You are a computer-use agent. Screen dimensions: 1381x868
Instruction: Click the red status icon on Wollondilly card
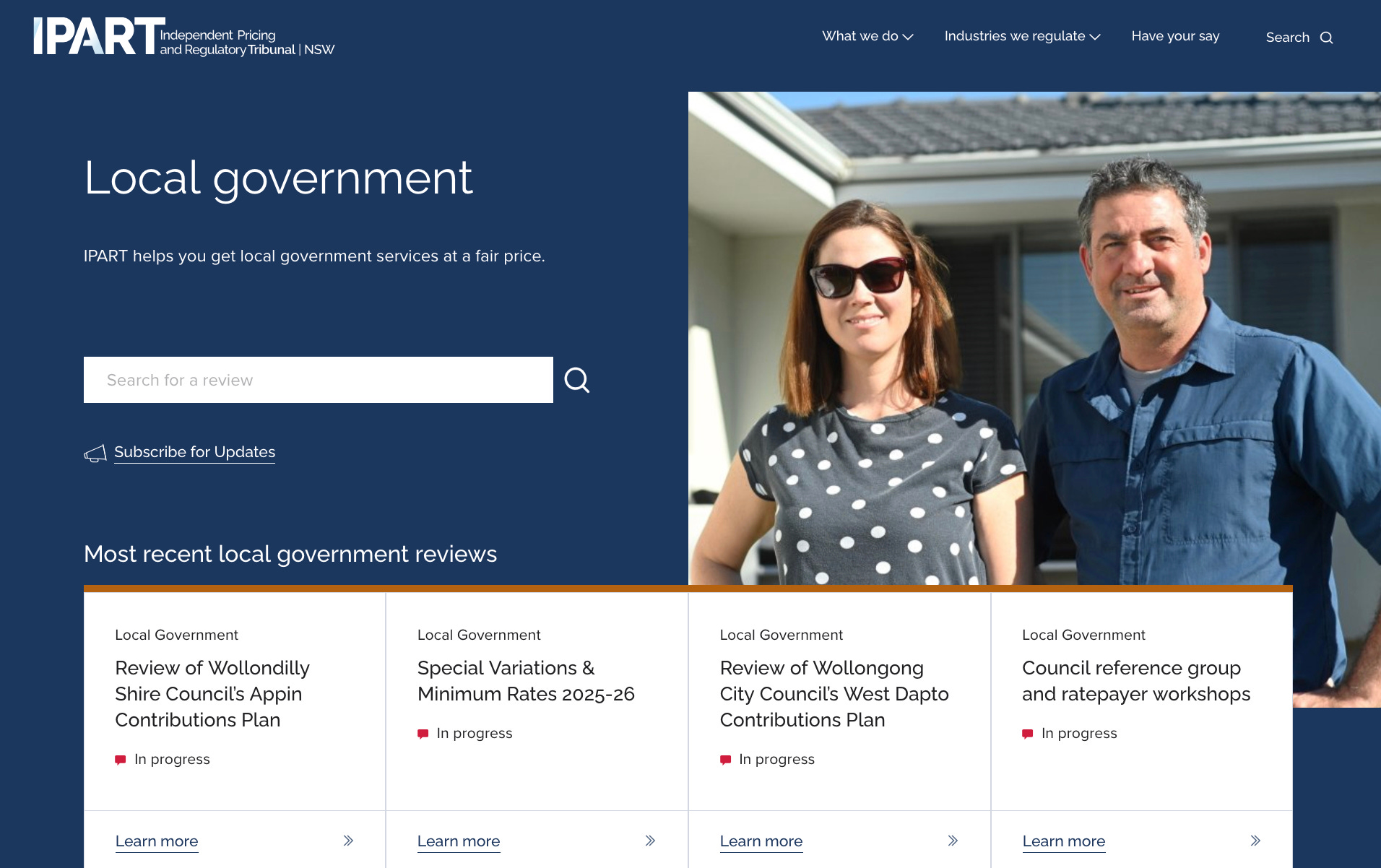(121, 760)
